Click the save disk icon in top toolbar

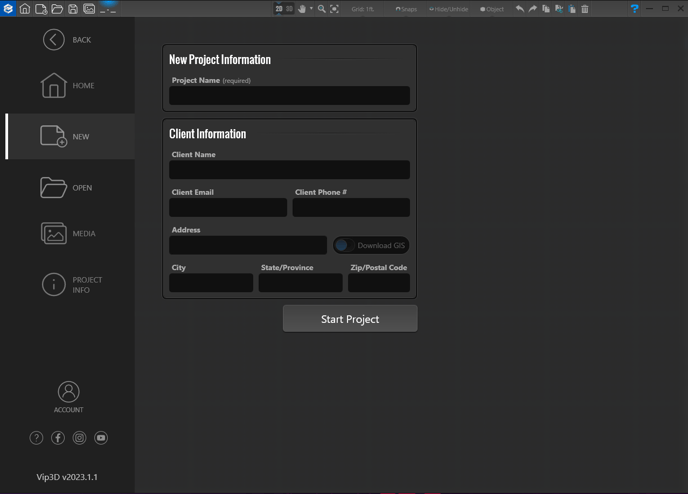click(73, 9)
